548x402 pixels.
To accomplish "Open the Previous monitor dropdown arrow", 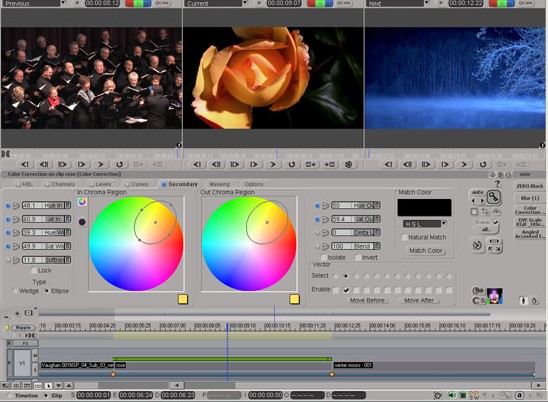I will 63,3.
